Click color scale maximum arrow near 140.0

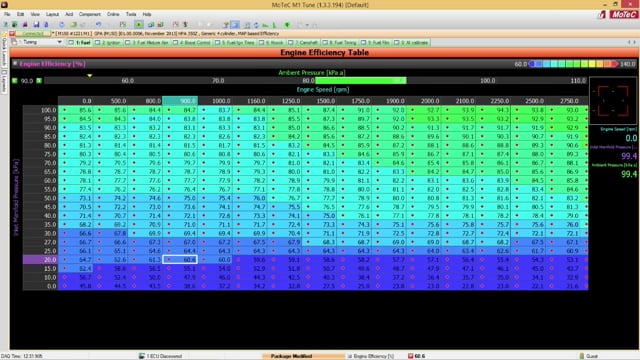coord(615,64)
